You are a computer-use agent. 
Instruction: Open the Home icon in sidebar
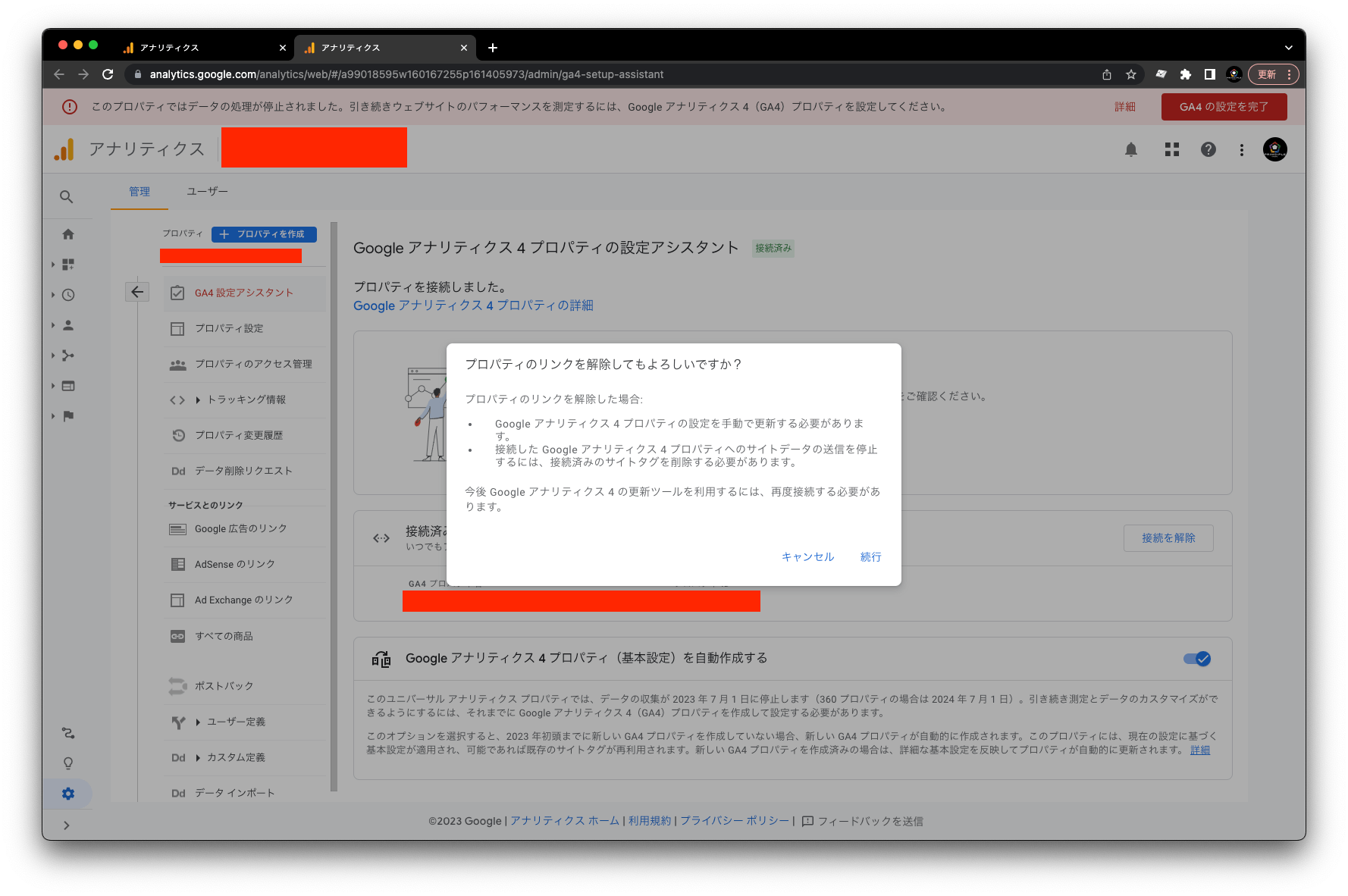click(68, 234)
